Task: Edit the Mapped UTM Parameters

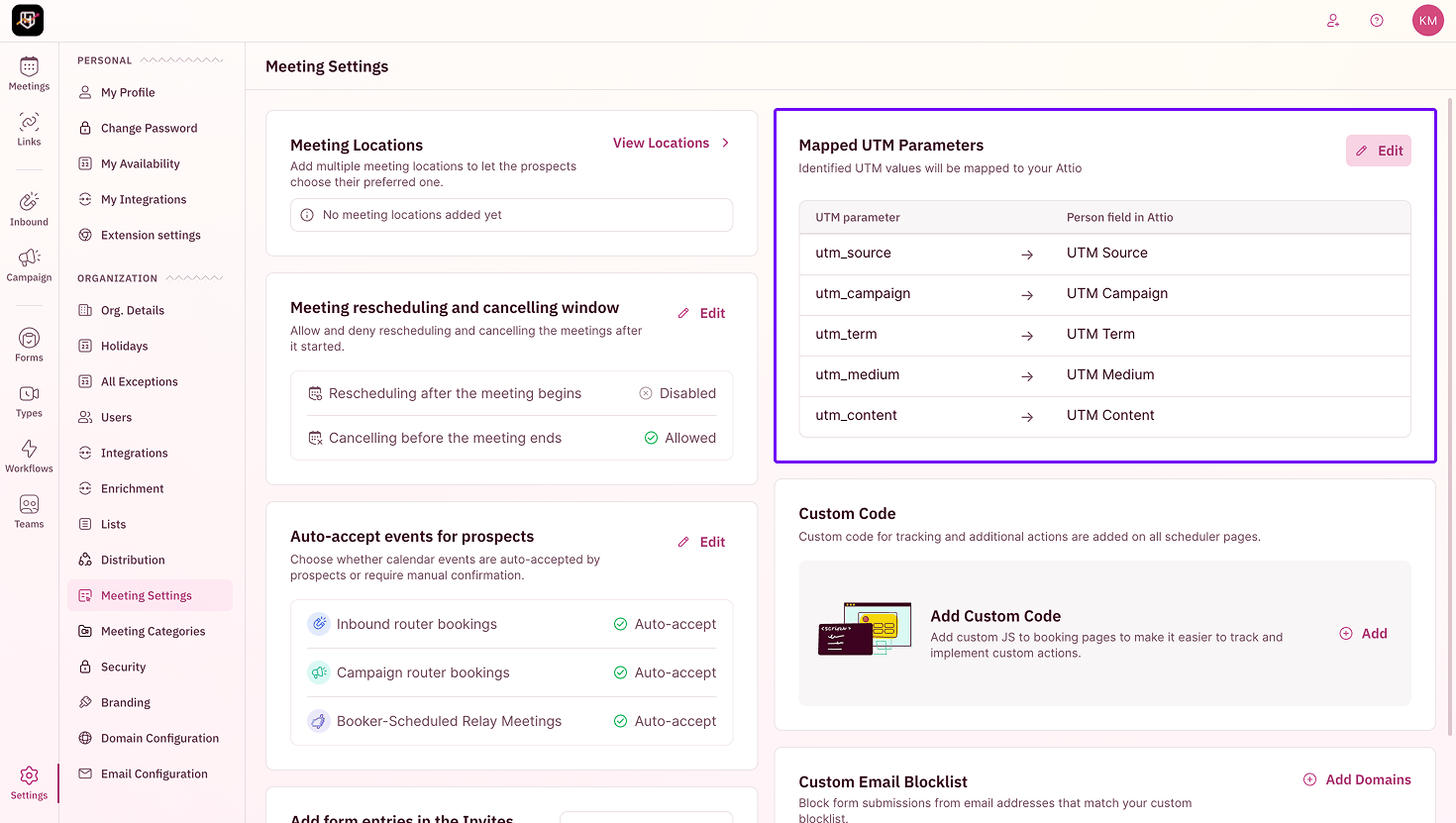Action: pos(1379,151)
